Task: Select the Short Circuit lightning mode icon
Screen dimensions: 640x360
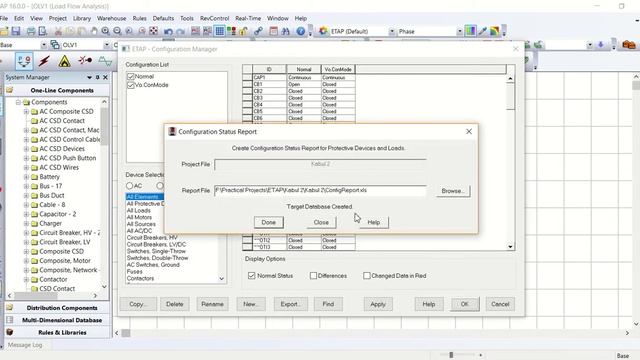Action: [x=44, y=61]
